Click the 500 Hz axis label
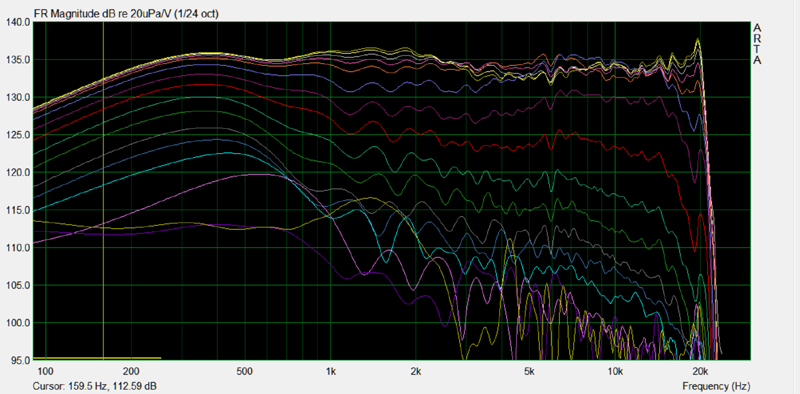The height and width of the screenshot is (394, 800). tap(245, 371)
